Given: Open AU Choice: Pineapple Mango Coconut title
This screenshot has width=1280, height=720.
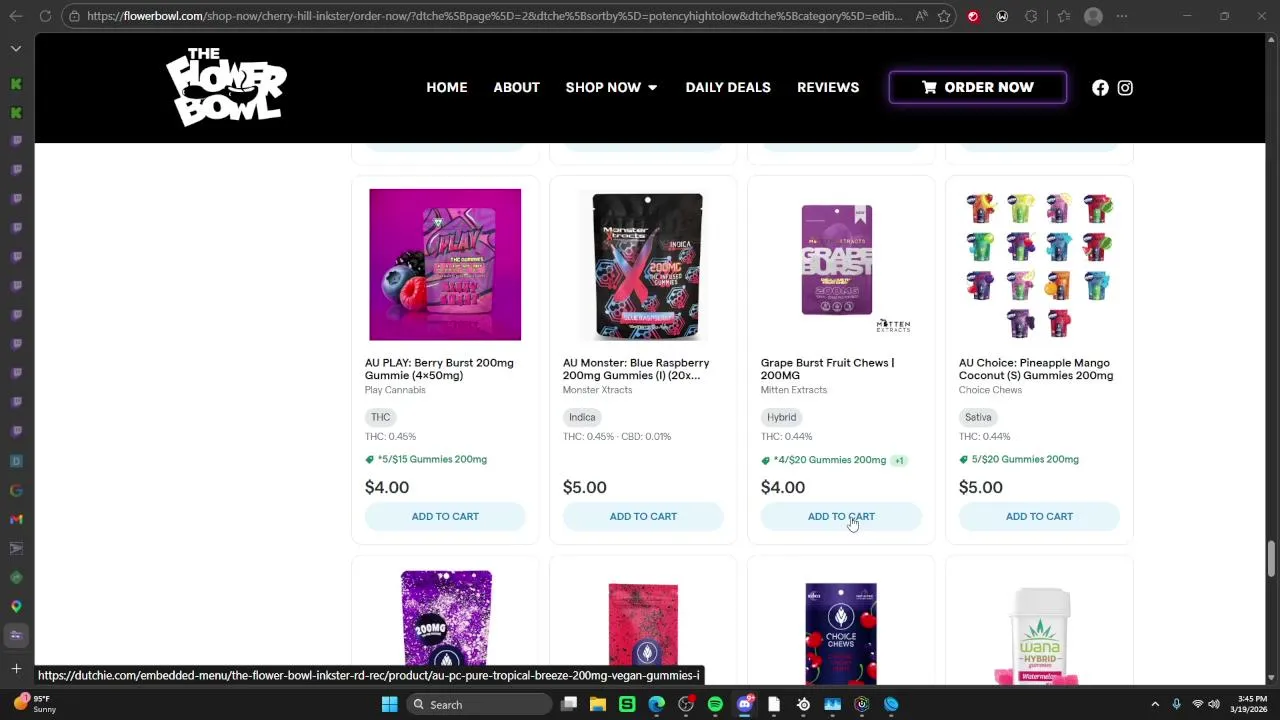Looking at the screenshot, I should [1036, 369].
